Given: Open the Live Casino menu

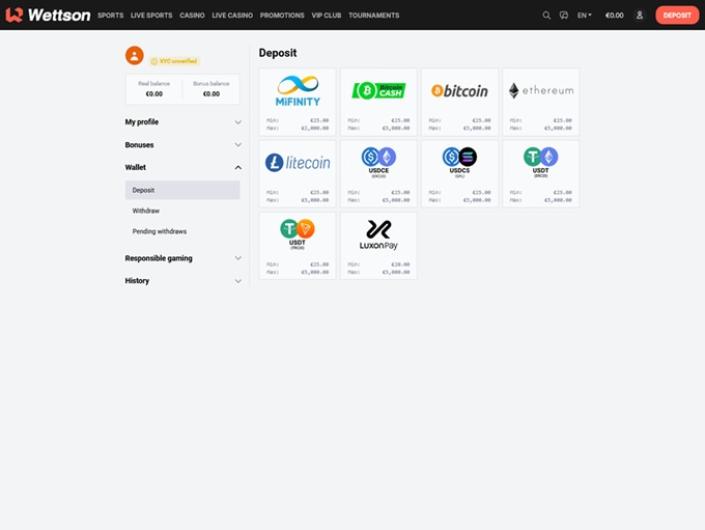Looking at the screenshot, I should (x=232, y=15).
